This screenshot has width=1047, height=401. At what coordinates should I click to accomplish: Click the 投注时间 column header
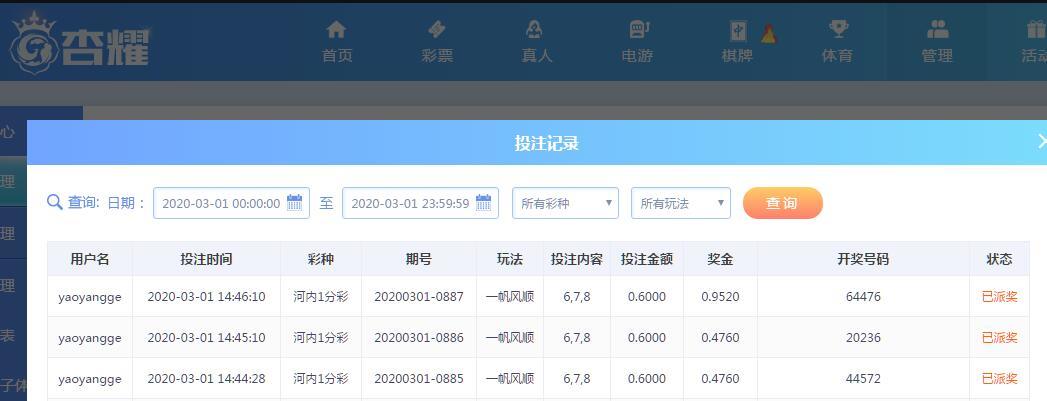click(x=206, y=259)
